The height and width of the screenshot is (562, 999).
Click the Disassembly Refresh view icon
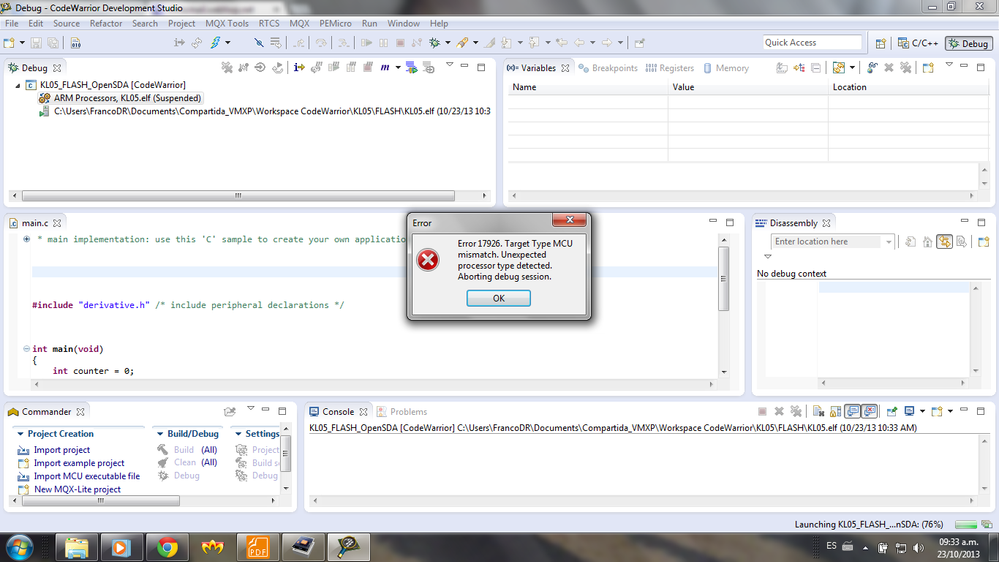(910, 241)
